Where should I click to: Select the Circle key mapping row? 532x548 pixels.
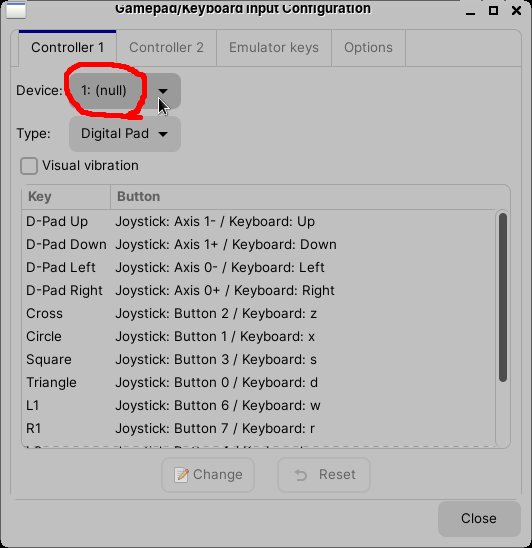(x=259, y=337)
